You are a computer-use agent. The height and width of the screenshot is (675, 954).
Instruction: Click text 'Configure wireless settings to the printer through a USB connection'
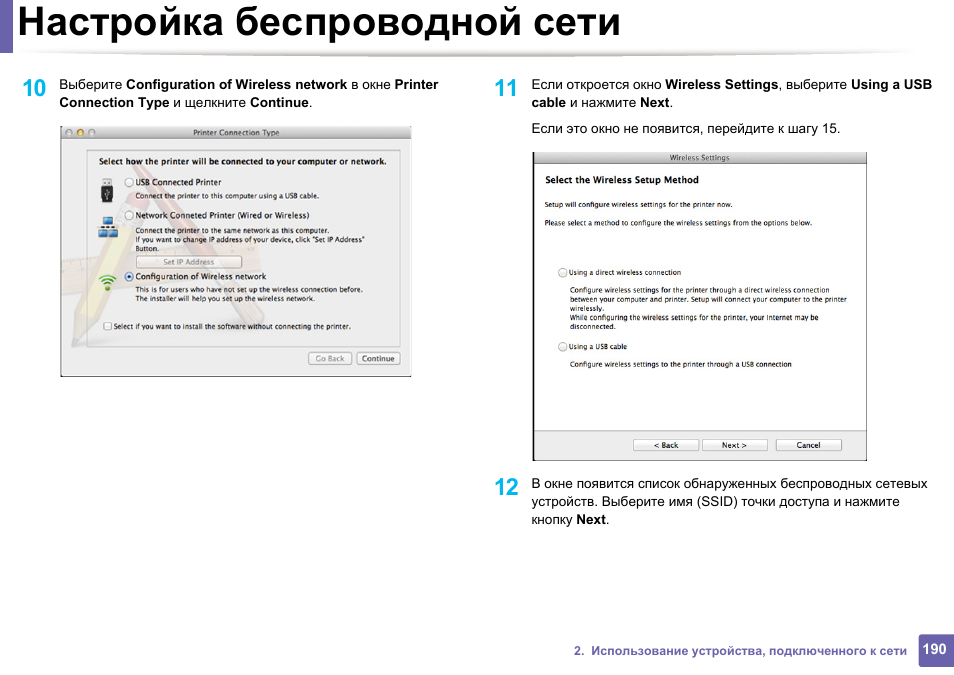point(680,365)
